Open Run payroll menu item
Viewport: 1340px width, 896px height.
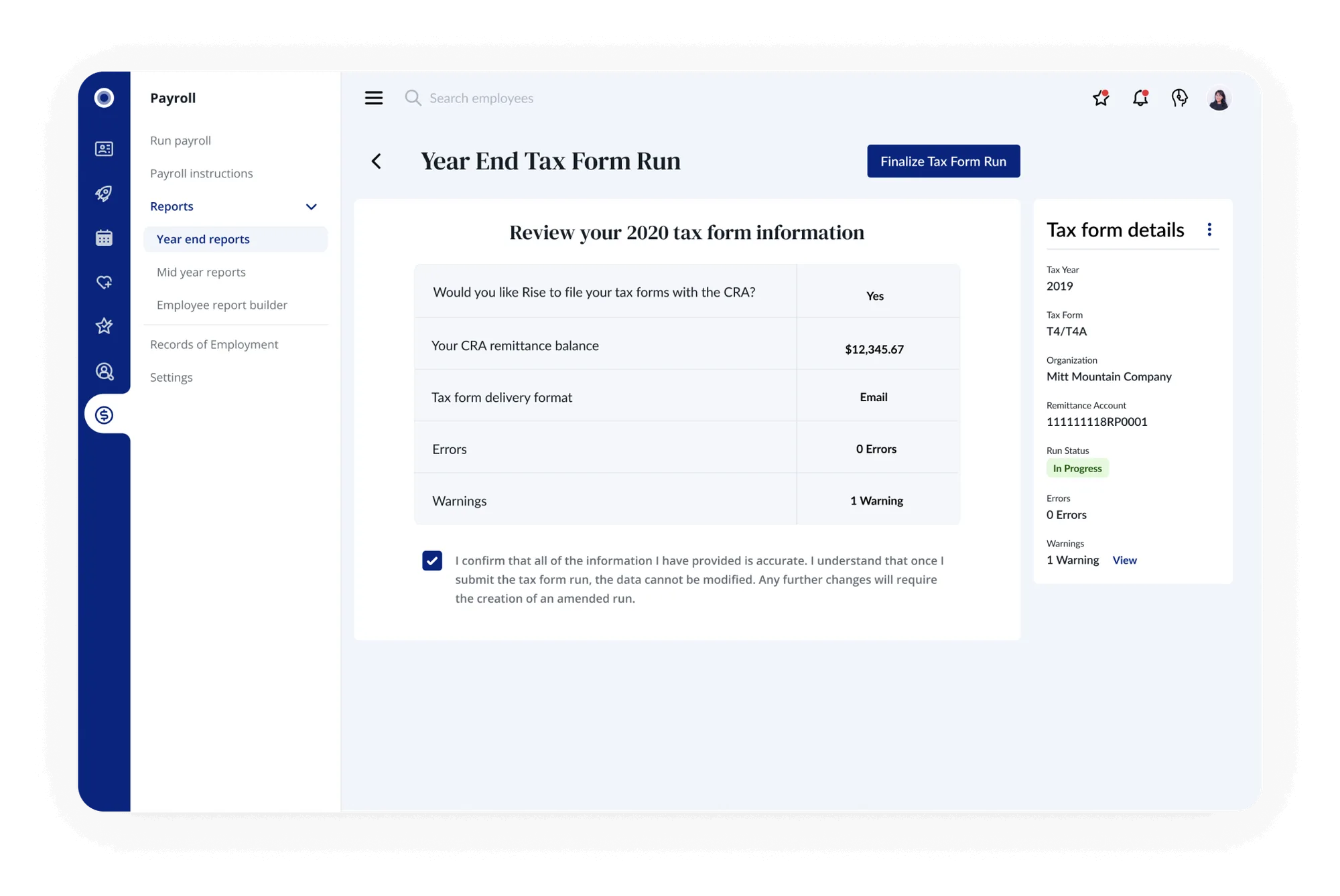pos(180,141)
